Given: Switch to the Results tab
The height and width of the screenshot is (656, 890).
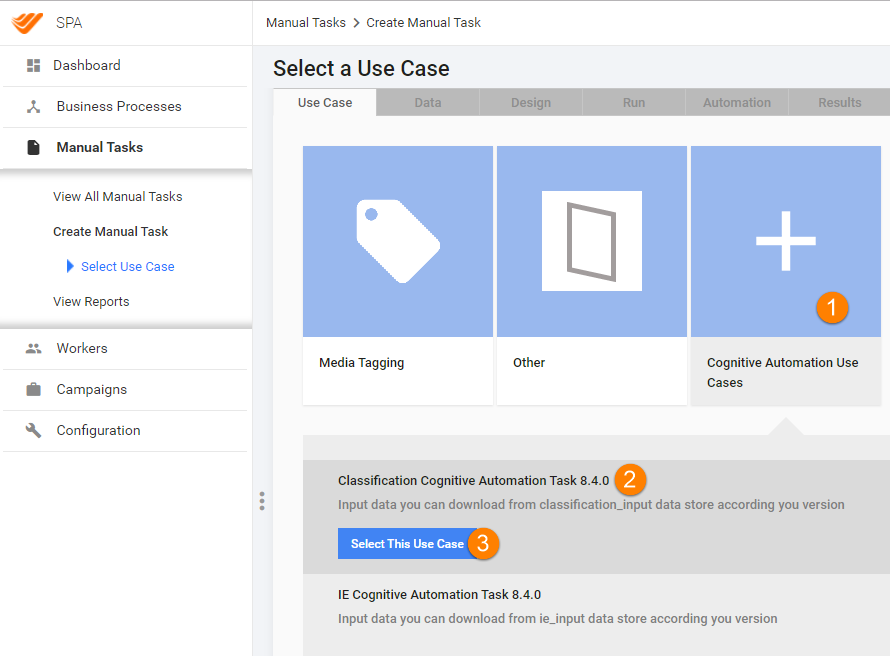Looking at the screenshot, I should [839, 103].
